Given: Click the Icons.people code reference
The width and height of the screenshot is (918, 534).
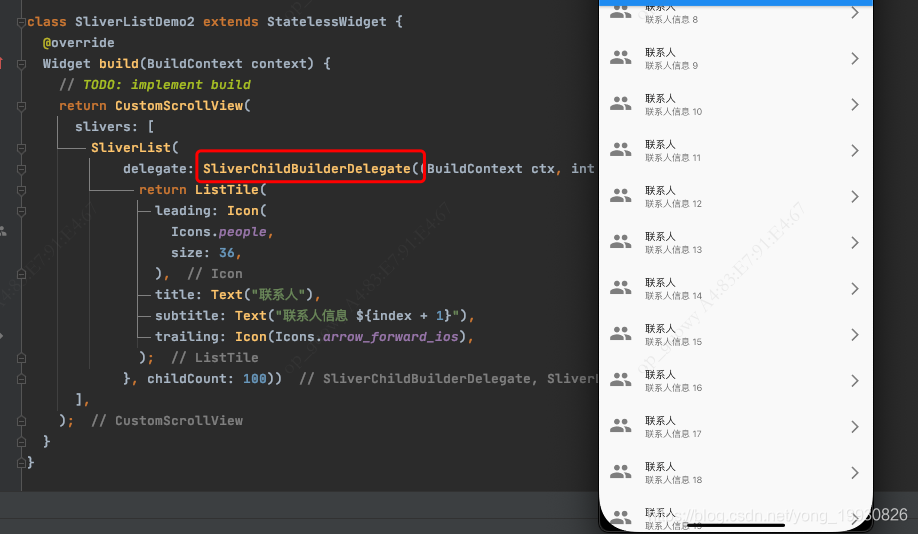Looking at the screenshot, I should (x=218, y=232).
